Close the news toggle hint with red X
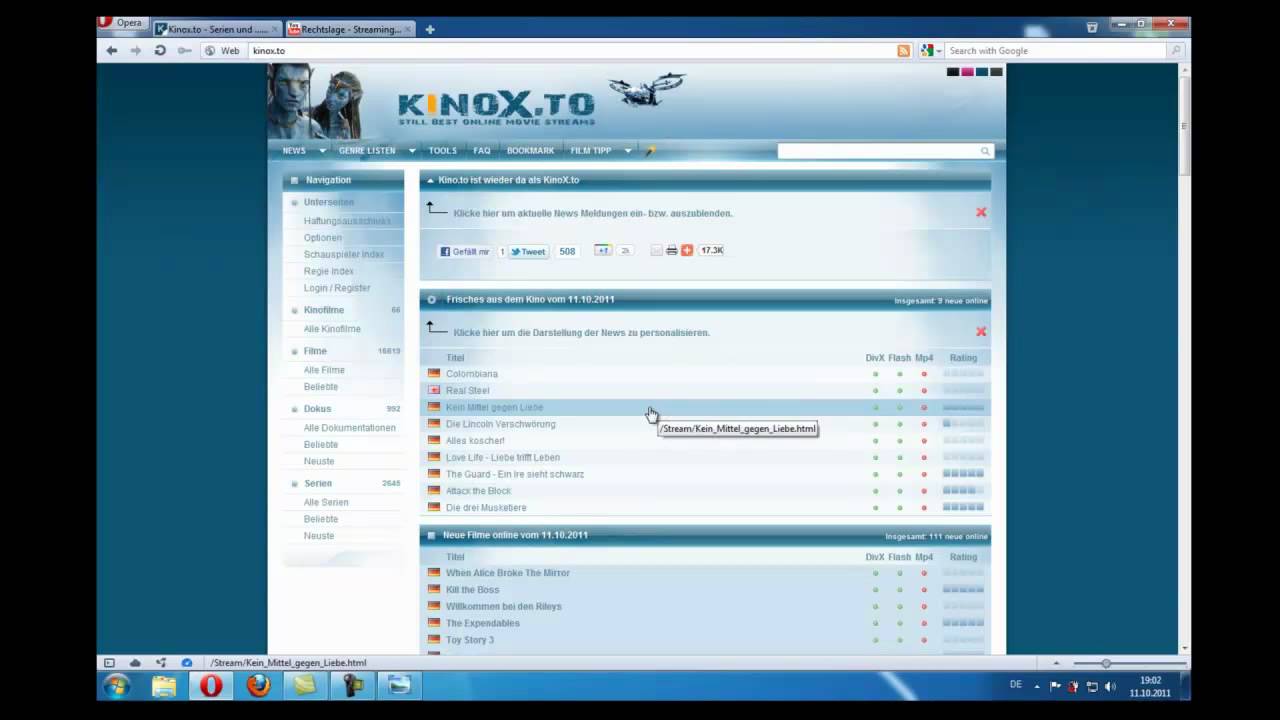1280x720 pixels. coord(981,212)
